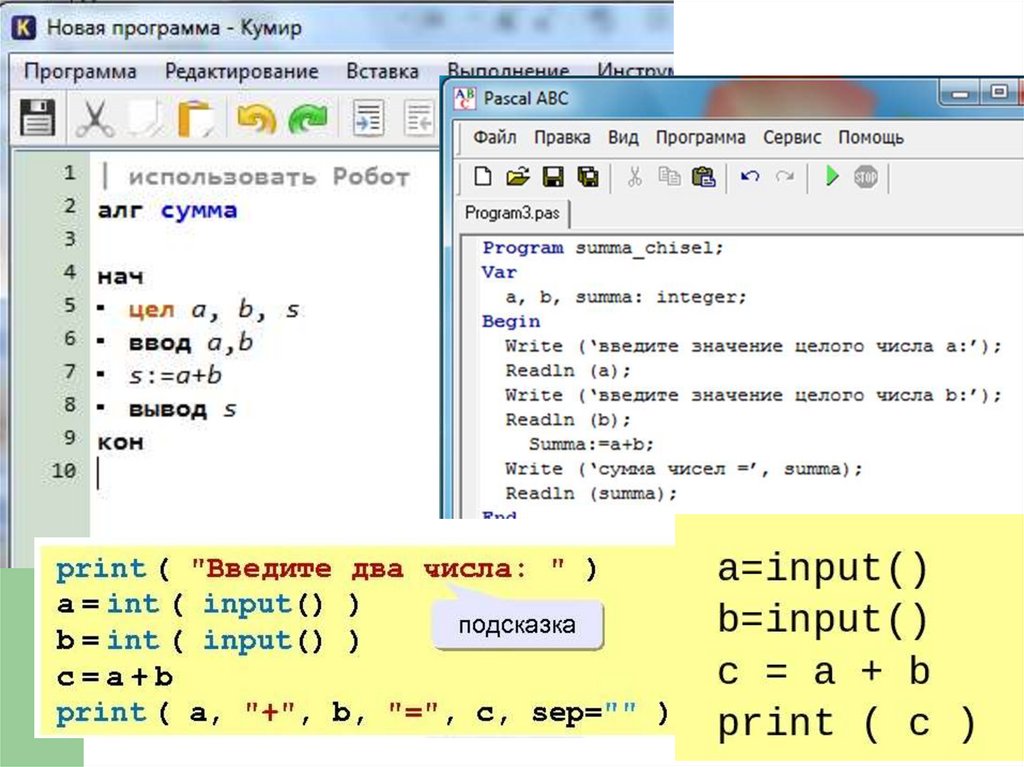Click the 'Readln (summa);' line
Screen dimensions: 1024x767
(x=591, y=493)
